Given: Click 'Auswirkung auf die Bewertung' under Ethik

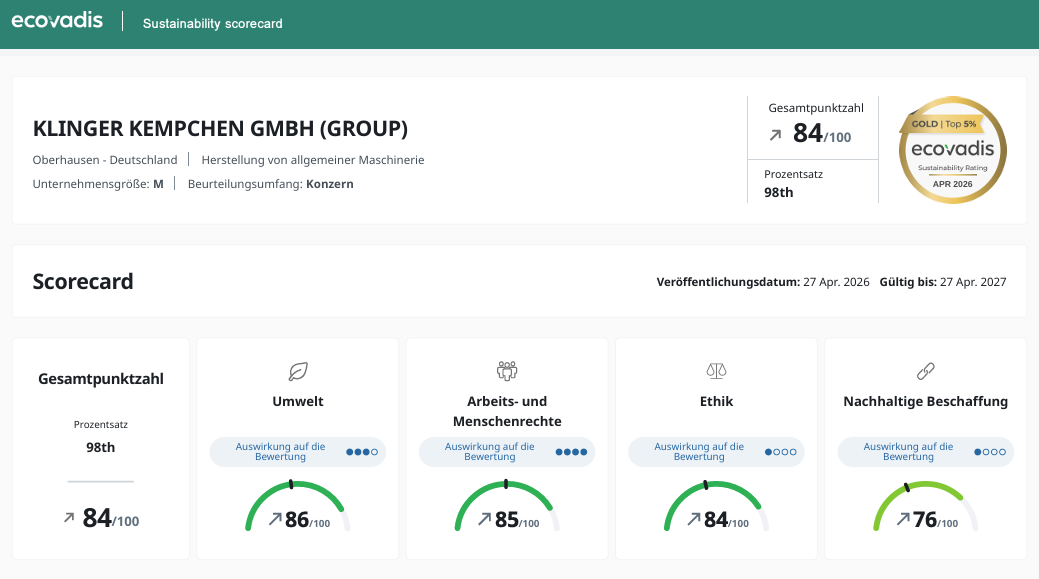Looking at the screenshot, I should [699, 452].
